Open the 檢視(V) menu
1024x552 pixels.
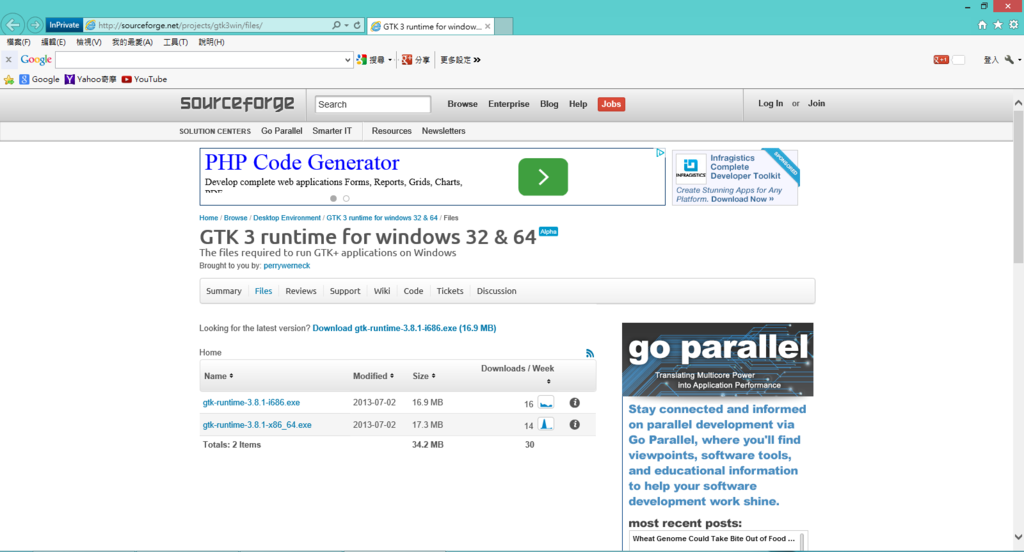[89, 42]
